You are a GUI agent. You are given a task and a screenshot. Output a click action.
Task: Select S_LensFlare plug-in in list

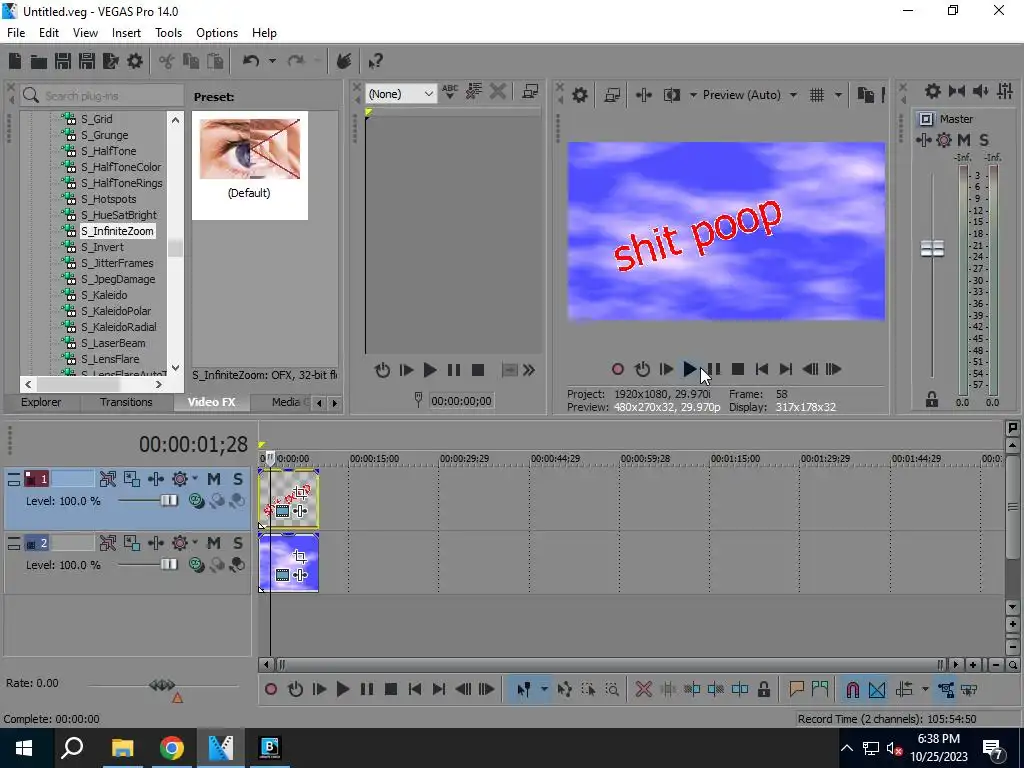coord(110,359)
